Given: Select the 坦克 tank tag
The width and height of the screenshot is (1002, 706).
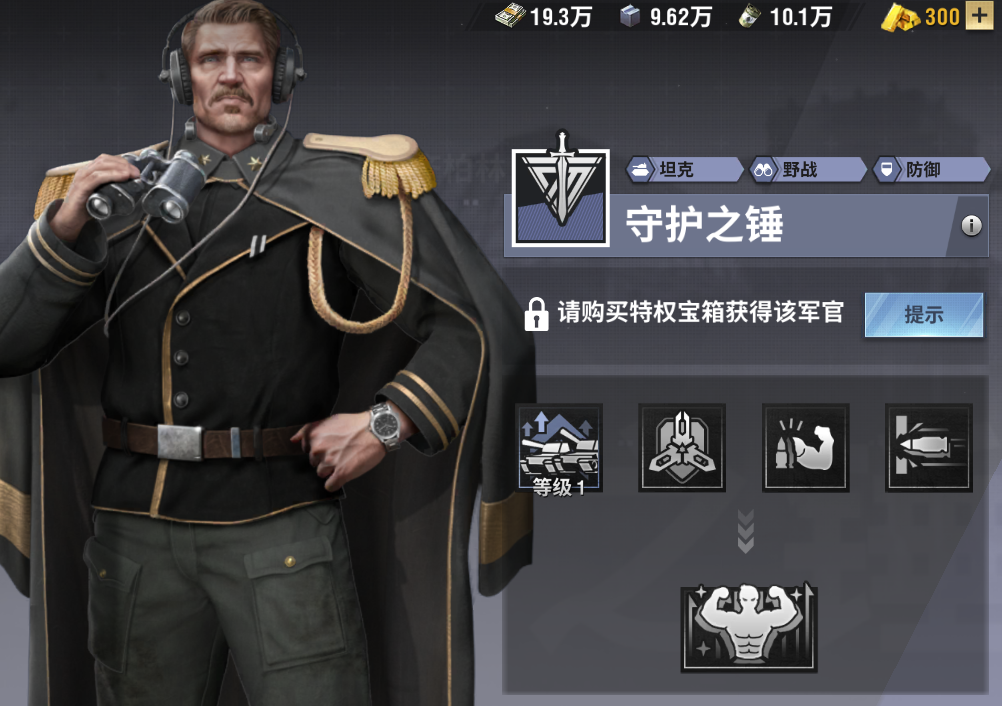Looking at the screenshot, I should pyautogui.click(x=684, y=170).
